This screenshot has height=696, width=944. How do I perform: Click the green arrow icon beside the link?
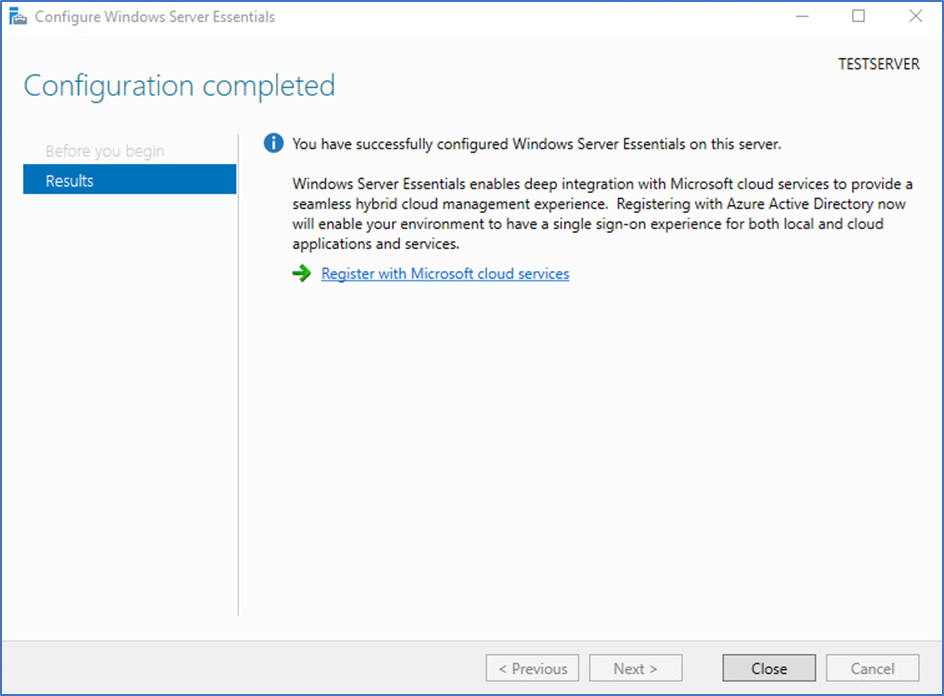click(302, 273)
